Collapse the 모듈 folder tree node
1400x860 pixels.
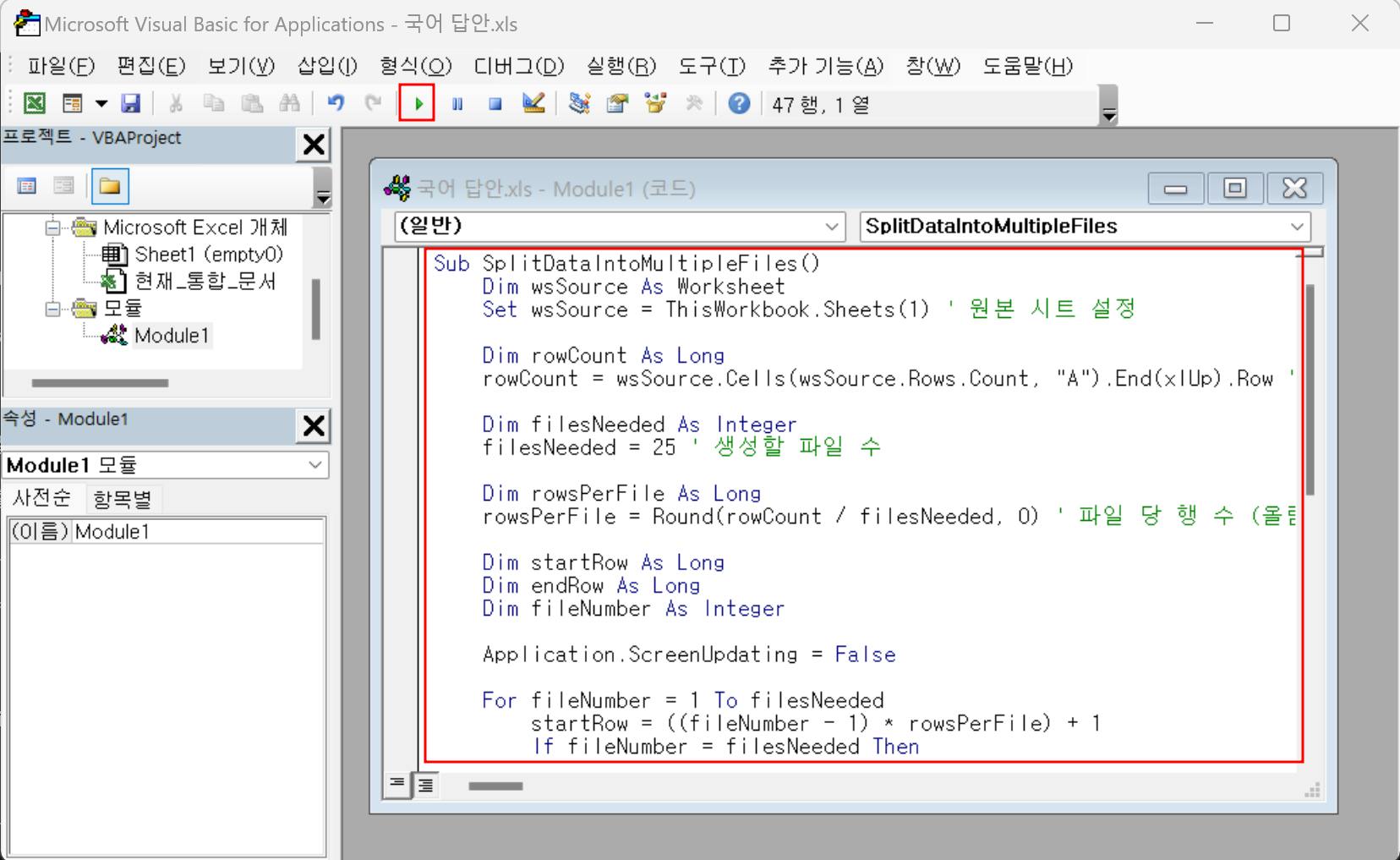pyautogui.click(x=54, y=308)
